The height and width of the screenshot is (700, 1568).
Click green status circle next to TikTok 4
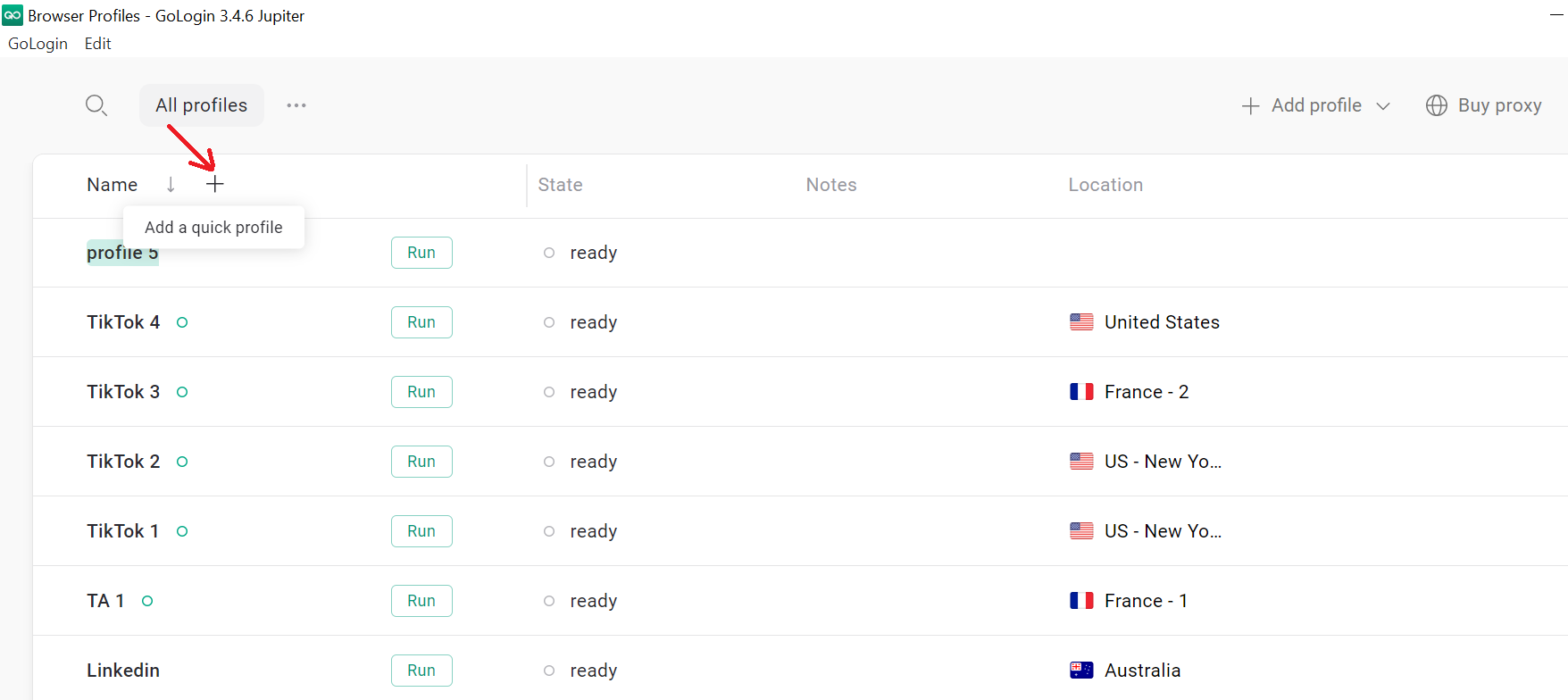pos(182,322)
